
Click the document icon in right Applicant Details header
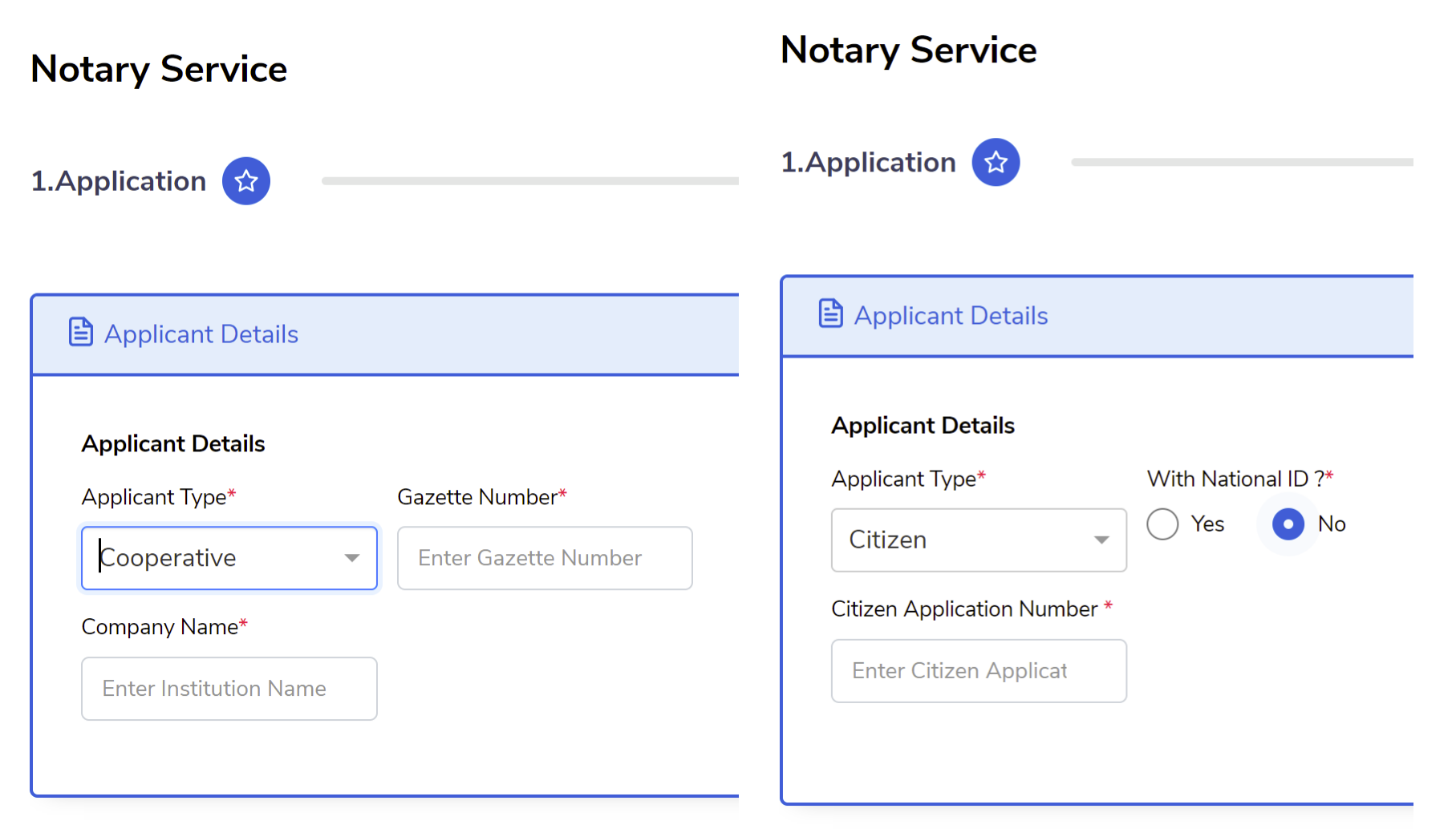[x=830, y=313]
